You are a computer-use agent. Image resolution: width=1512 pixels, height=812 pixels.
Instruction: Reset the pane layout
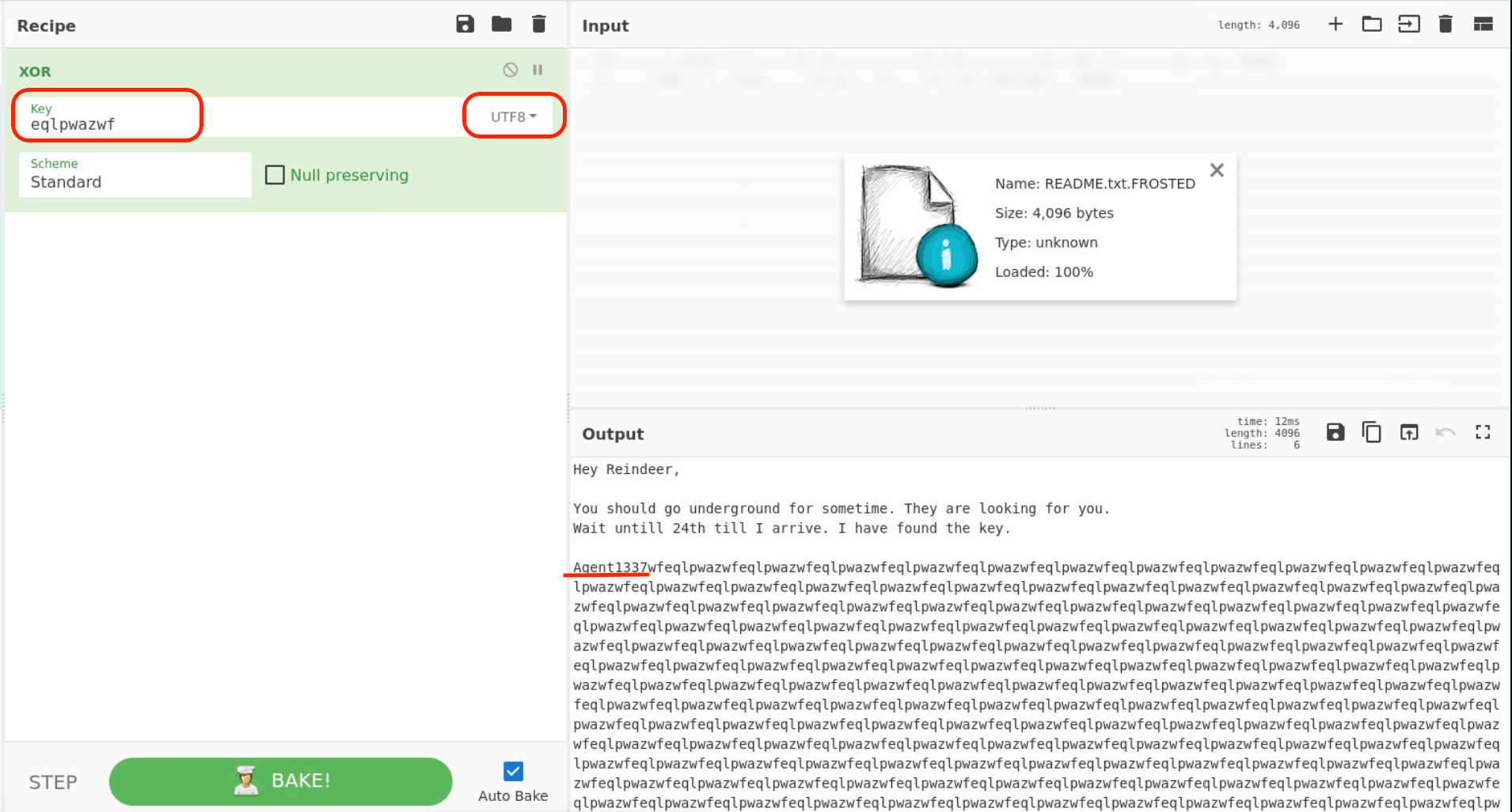pyautogui.click(x=1483, y=25)
